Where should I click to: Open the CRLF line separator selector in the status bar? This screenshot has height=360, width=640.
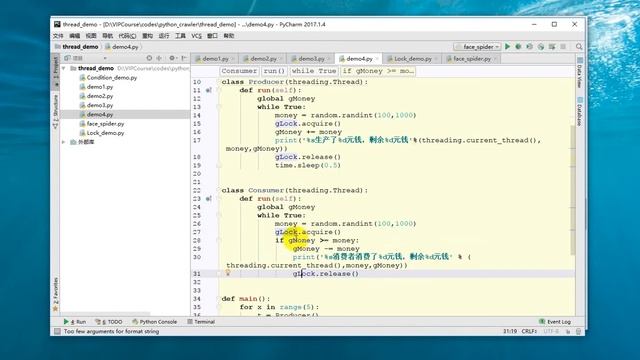(x=529, y=331)
